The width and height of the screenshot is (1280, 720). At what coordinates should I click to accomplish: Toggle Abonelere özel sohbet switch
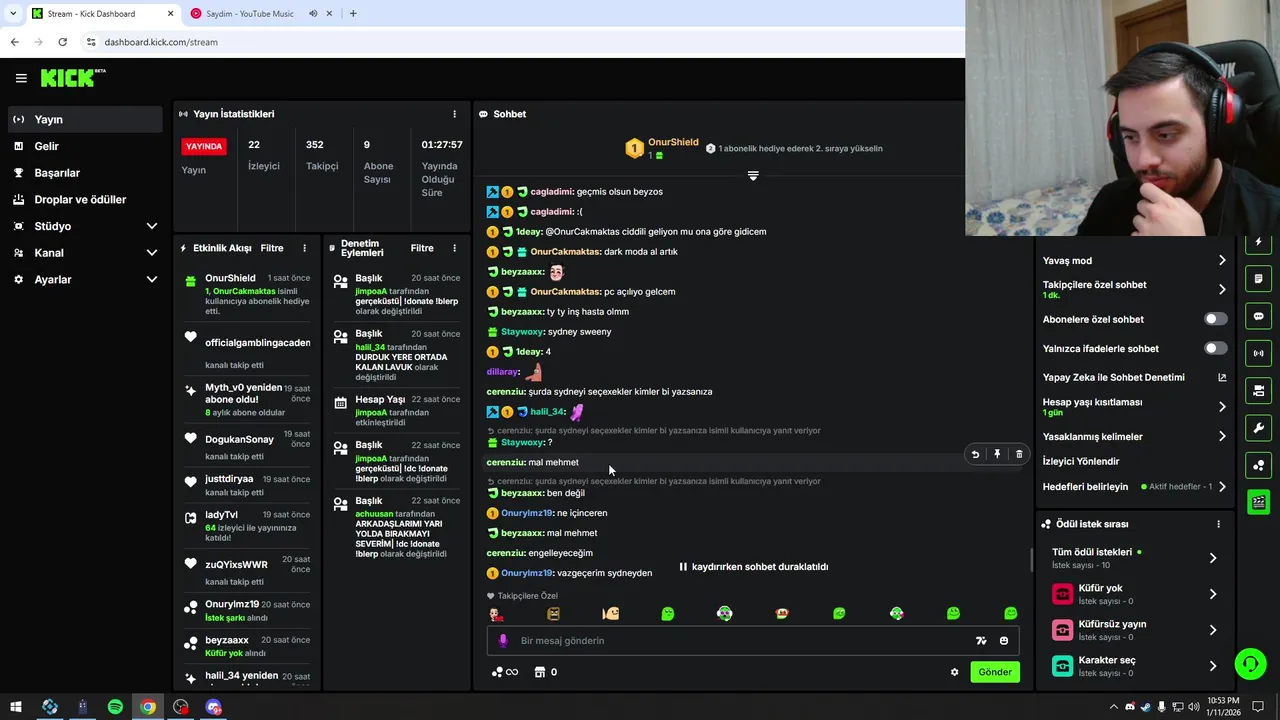[1215, 319]
